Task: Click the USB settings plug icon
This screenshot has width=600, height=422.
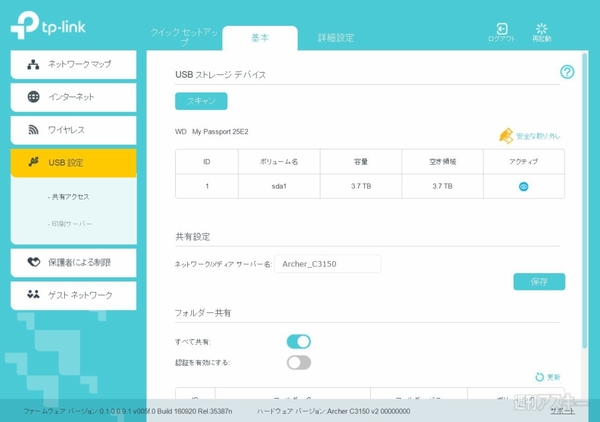Action: coord(33,162)
